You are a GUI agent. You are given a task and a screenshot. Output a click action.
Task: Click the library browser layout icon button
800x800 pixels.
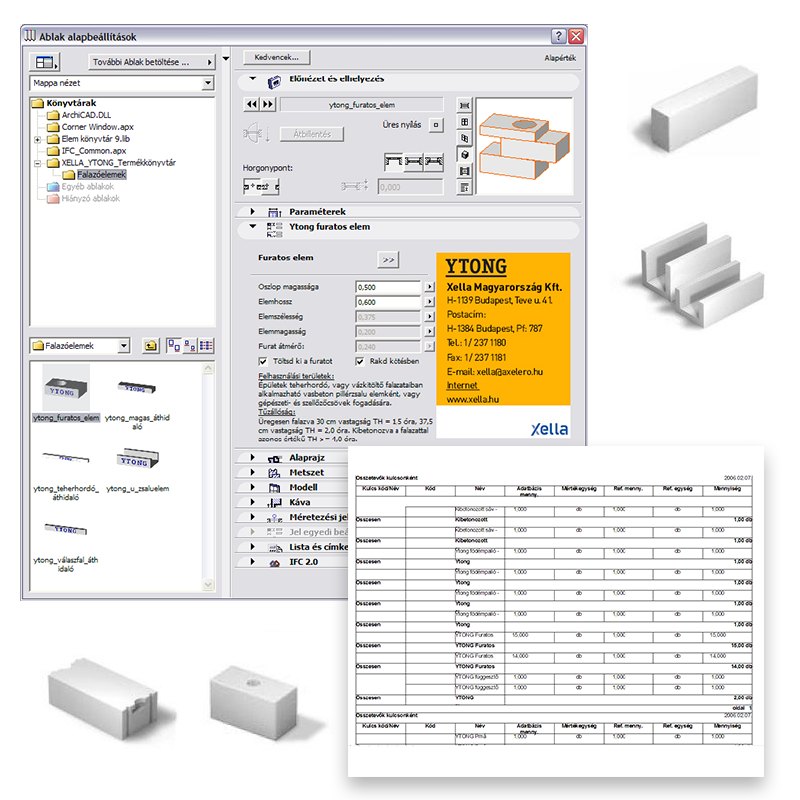pos(44,62)
